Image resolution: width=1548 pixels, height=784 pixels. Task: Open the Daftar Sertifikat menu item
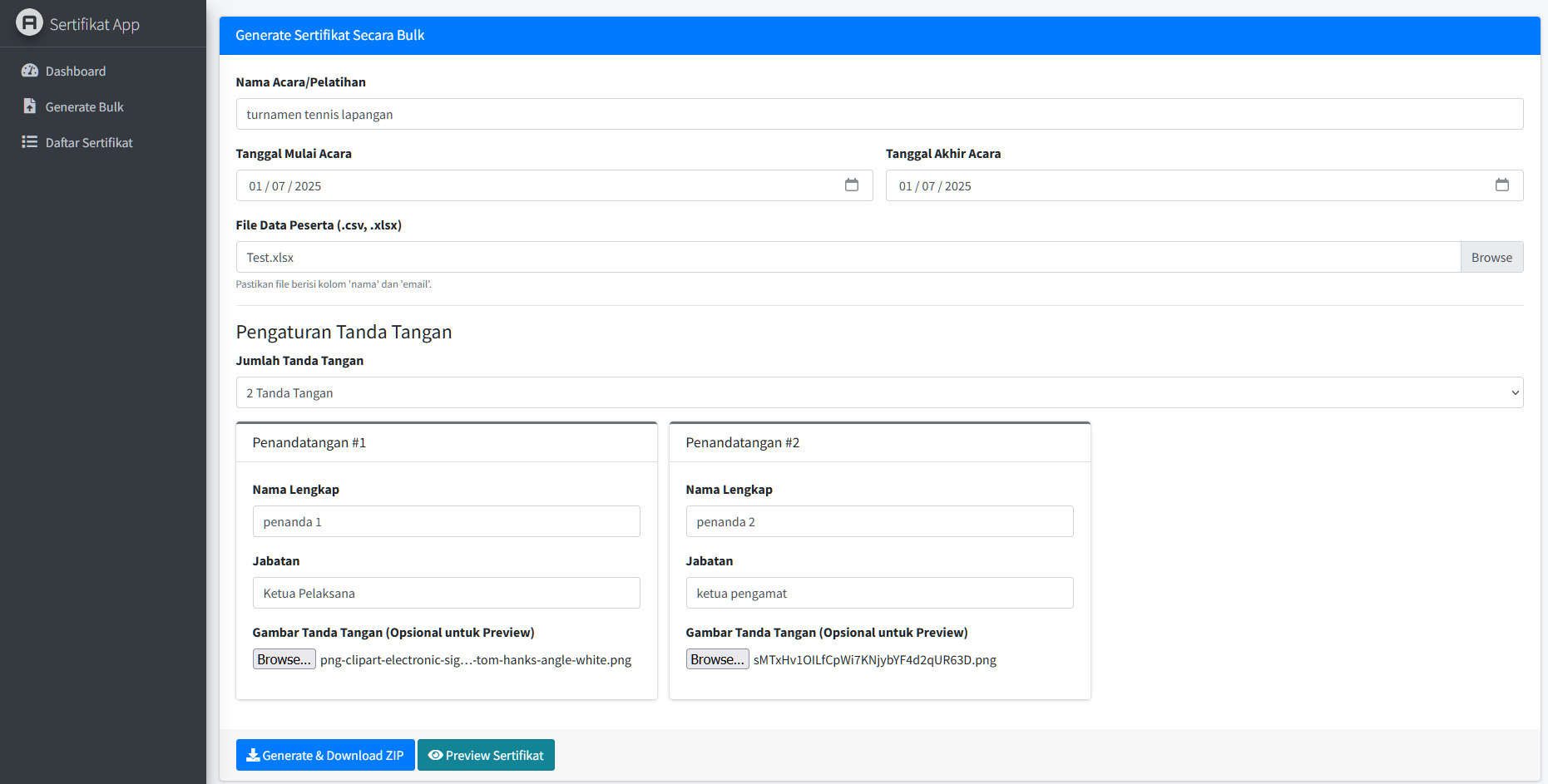pos(103,143)
